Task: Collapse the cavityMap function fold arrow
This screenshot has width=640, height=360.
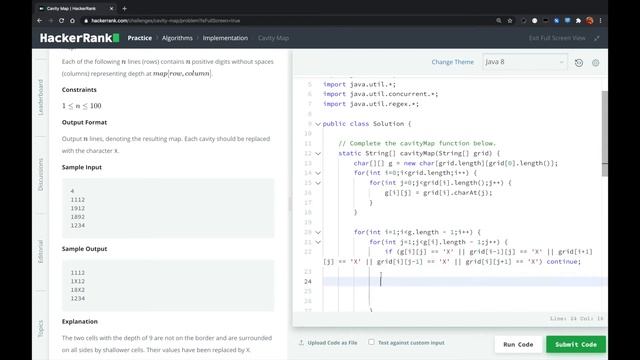Action: [x=318, y=153]
